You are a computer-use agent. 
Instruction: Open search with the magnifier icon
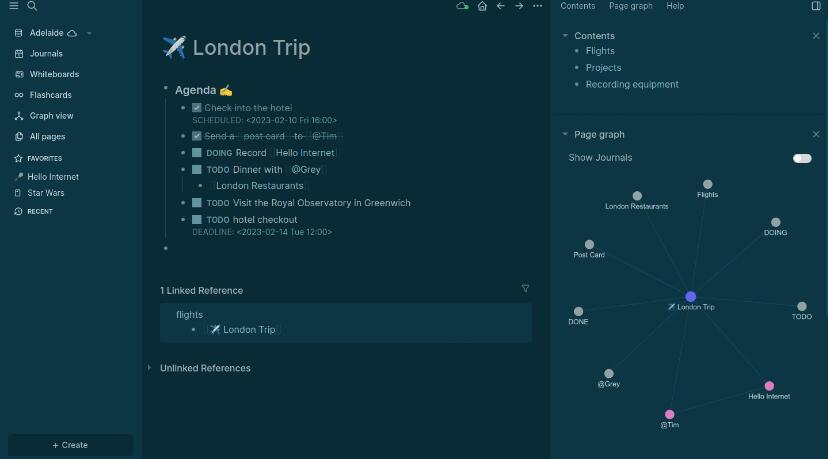point(32,6)
